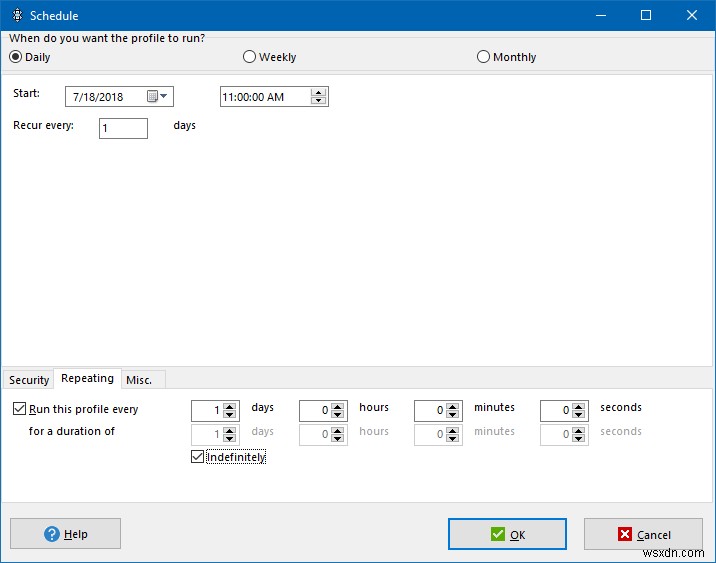716x563 pixels.
Task: Switch to the Repeating tab
Action: [87, 379]
